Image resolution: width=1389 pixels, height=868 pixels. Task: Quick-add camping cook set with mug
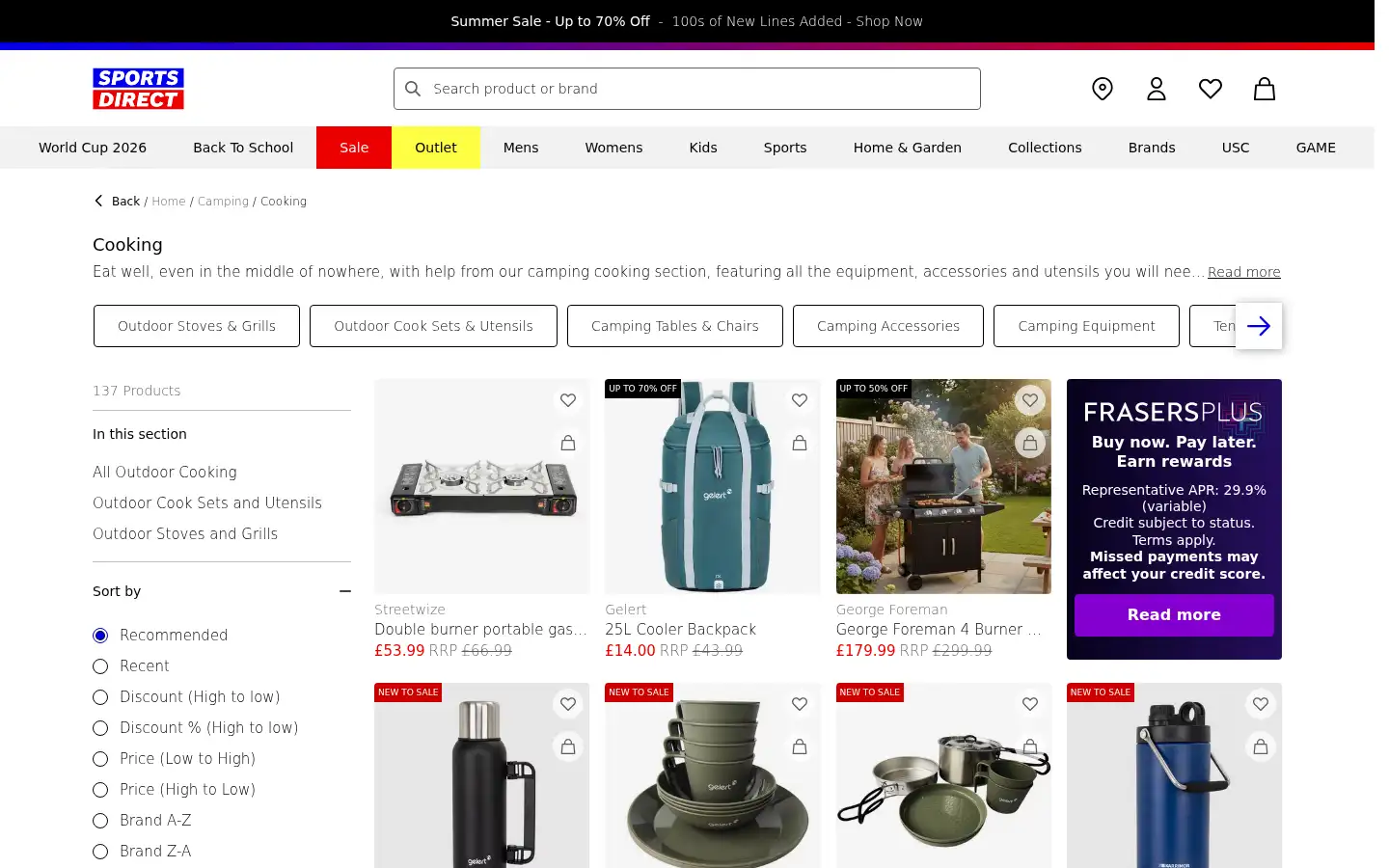tap(1030, 746)
